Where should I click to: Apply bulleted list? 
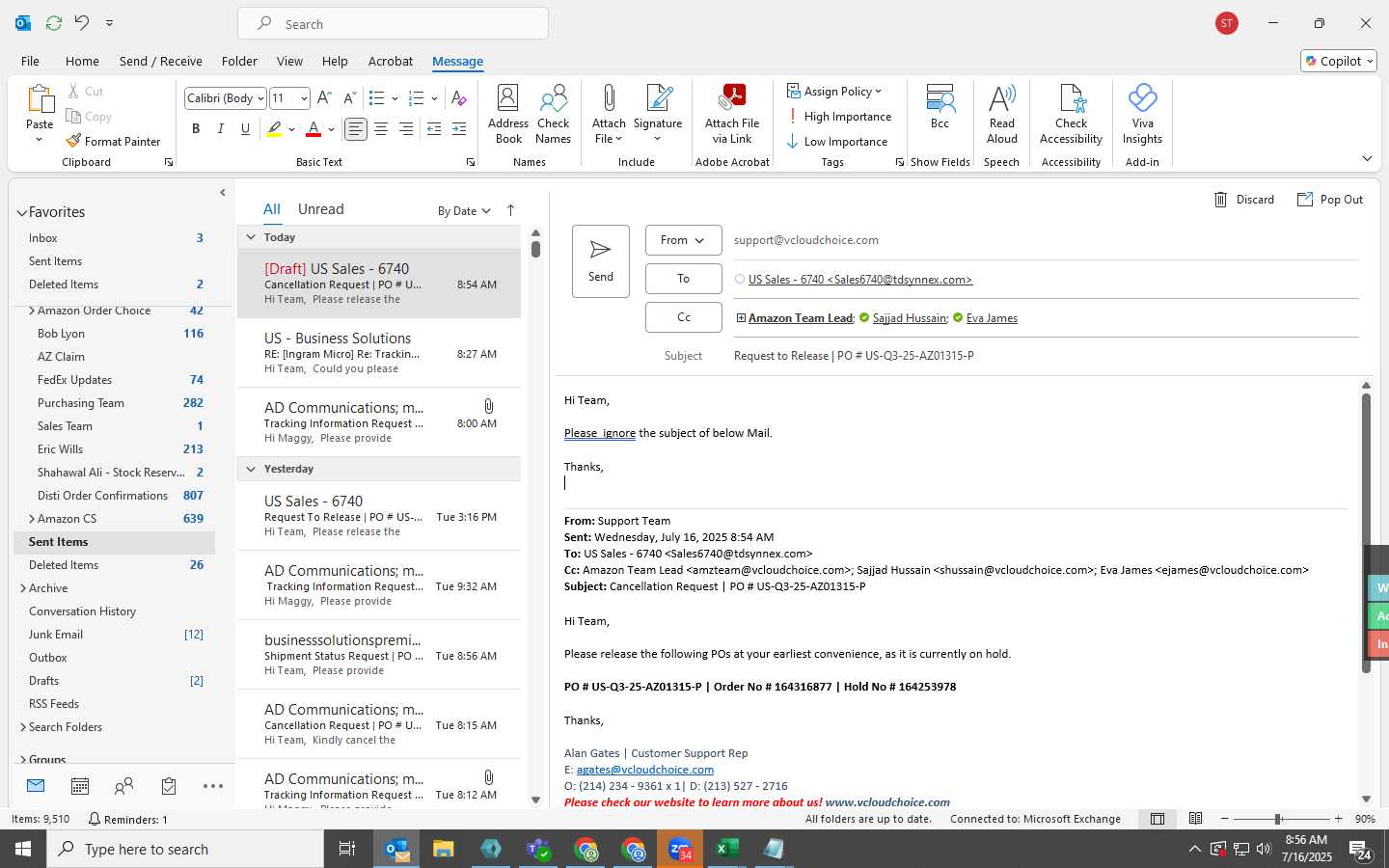click(x=377, y=98)
